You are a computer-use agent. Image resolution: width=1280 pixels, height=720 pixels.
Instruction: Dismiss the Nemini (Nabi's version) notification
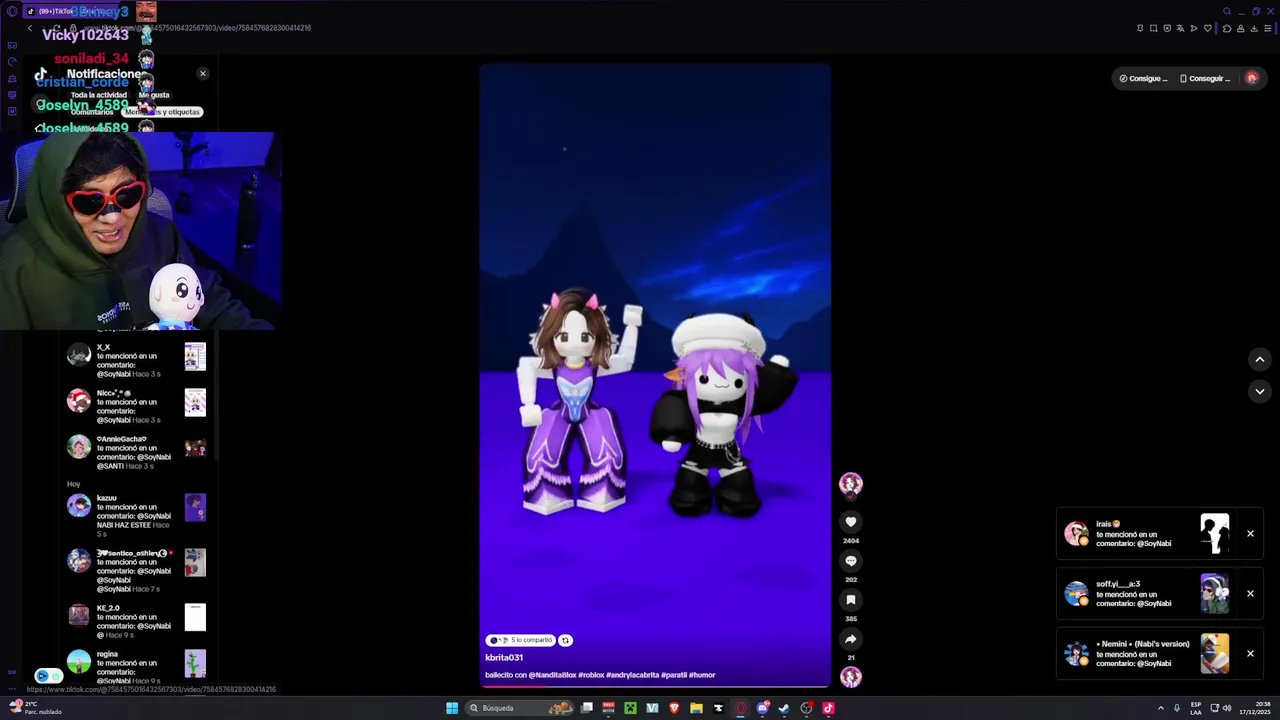[x=1250, y=654]
